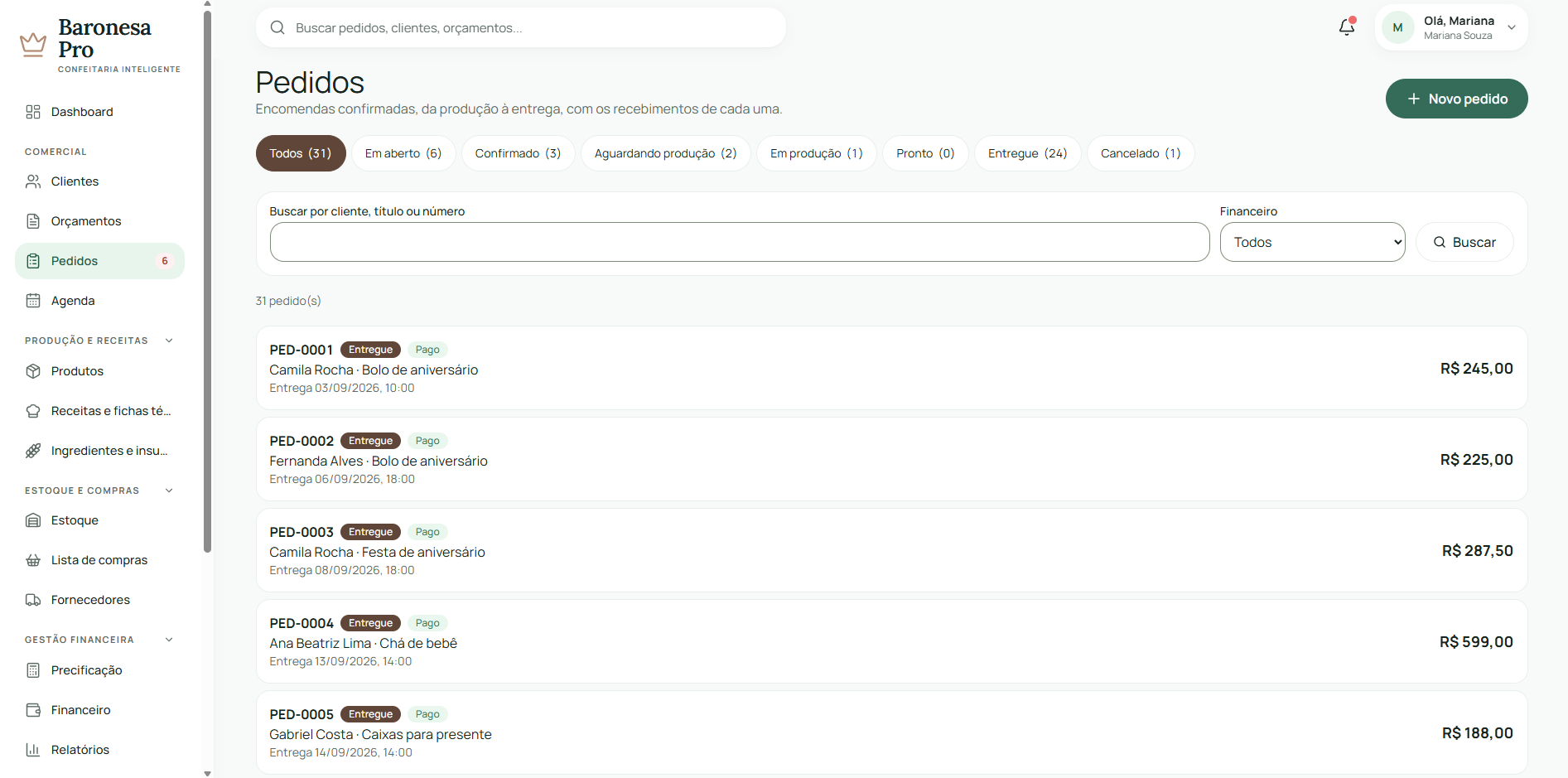This screenshot has width=1568, height=778.
Task: Collapse the Produção e Receitas section
Action: 169,341
